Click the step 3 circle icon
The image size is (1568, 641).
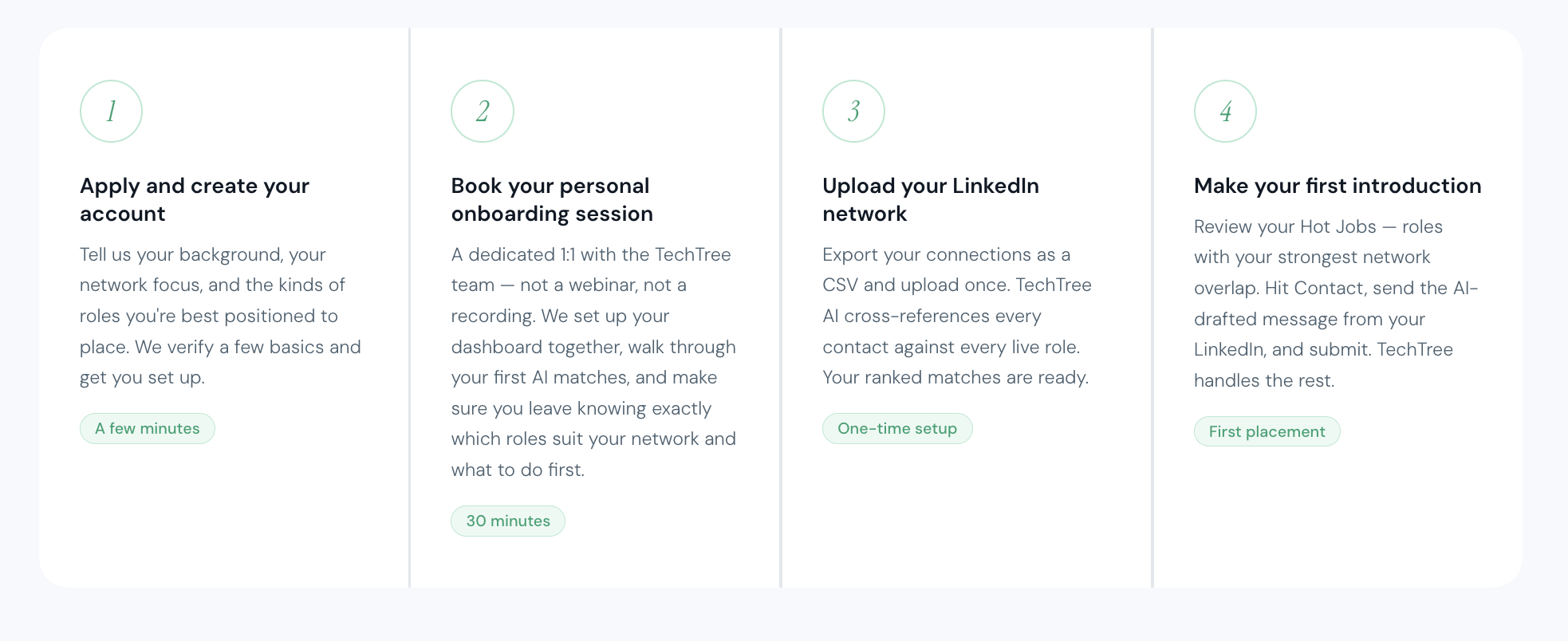tap(853, 111)
